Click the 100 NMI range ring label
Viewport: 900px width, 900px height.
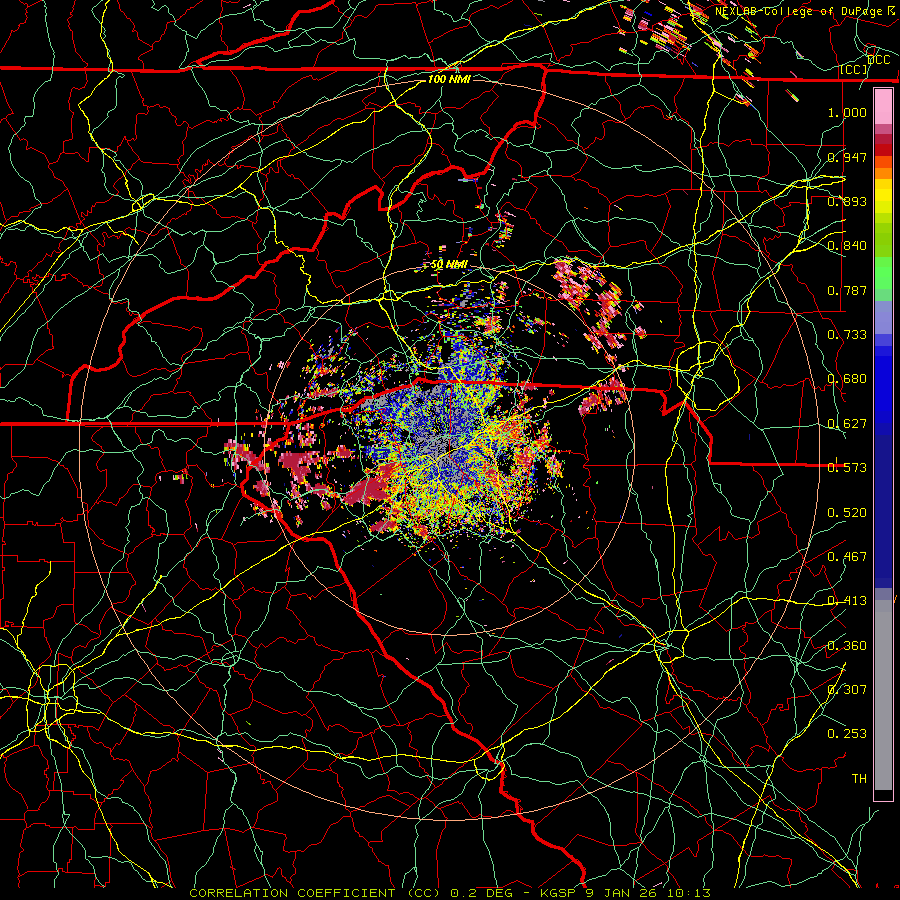pyautogui.click(x=449, y=79)
